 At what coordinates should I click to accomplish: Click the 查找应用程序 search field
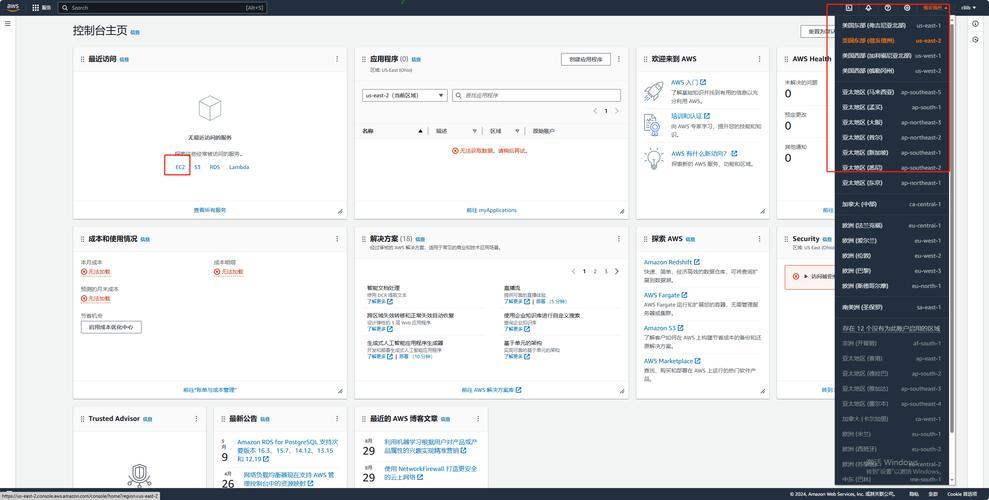(x=537, y=95)
